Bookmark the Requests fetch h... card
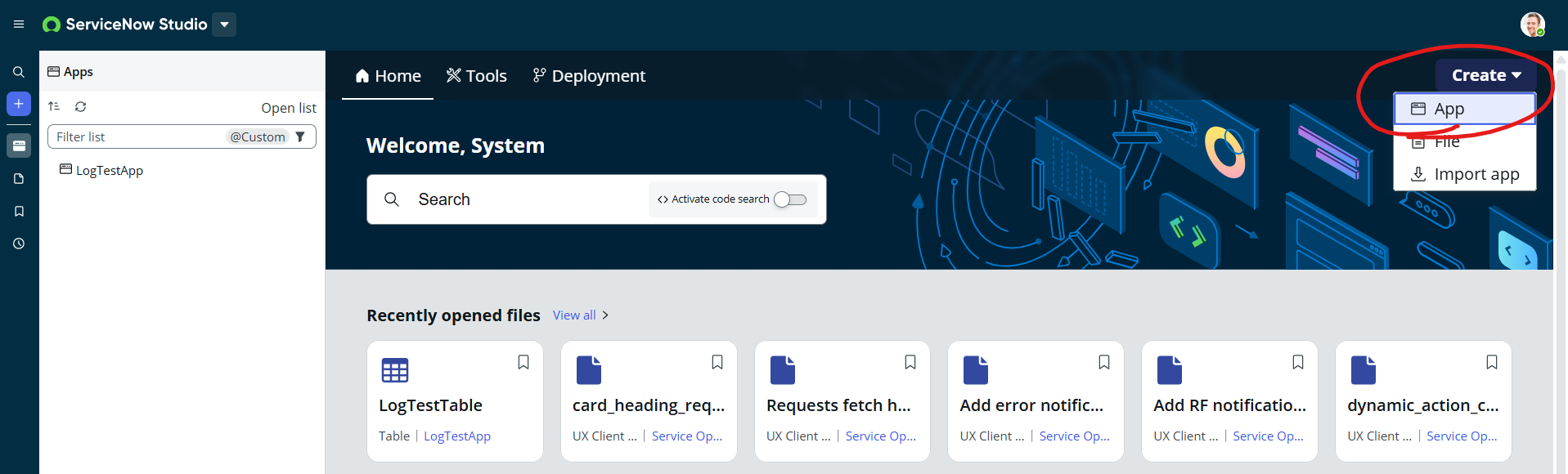The image size is (1568, 474). tap(910, 362)
